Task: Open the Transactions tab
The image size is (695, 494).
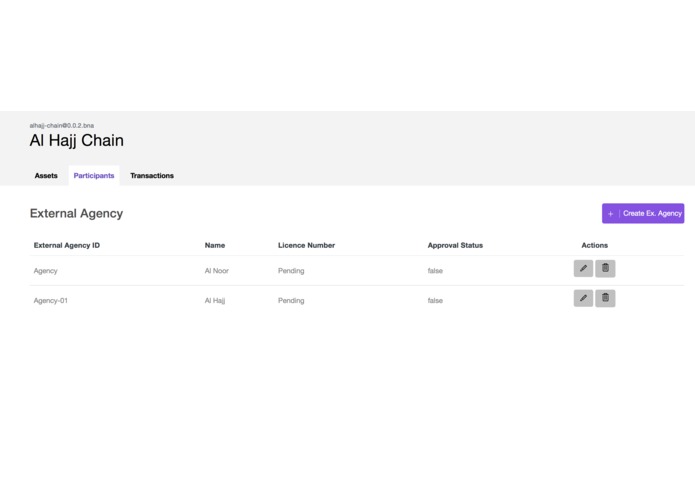Action: coord(152,175)
